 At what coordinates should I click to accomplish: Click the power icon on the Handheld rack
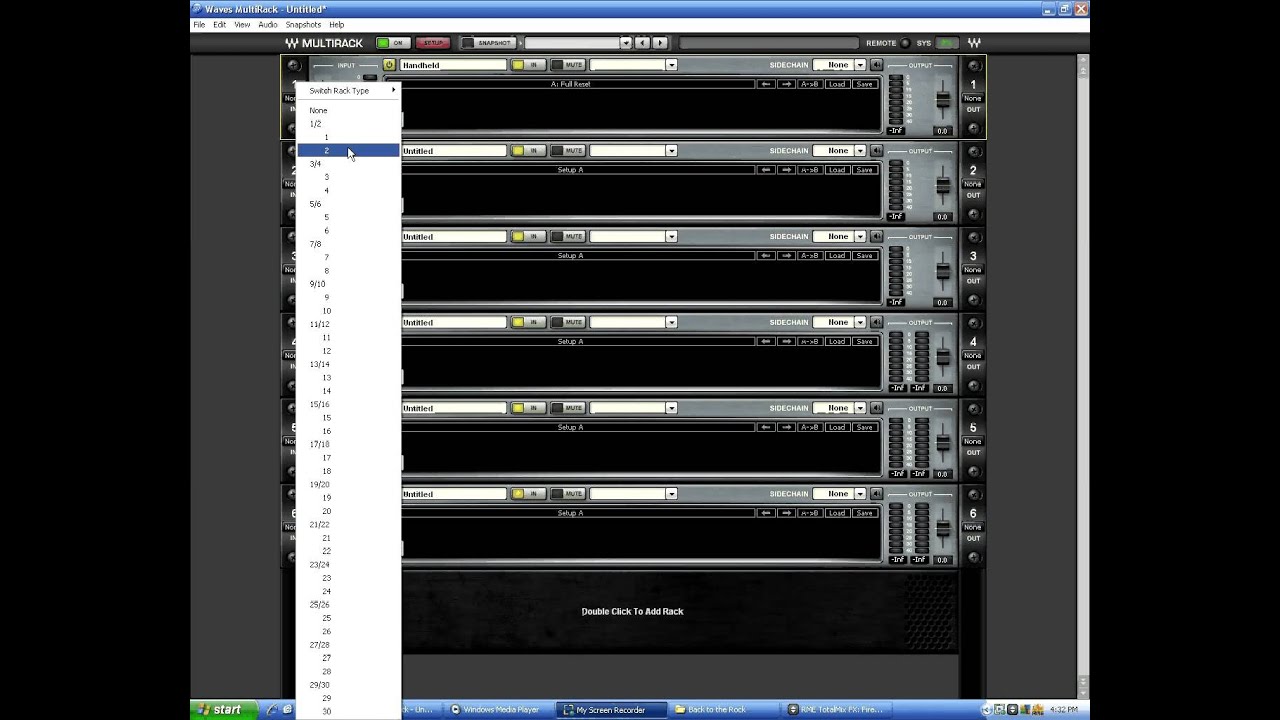389,65
